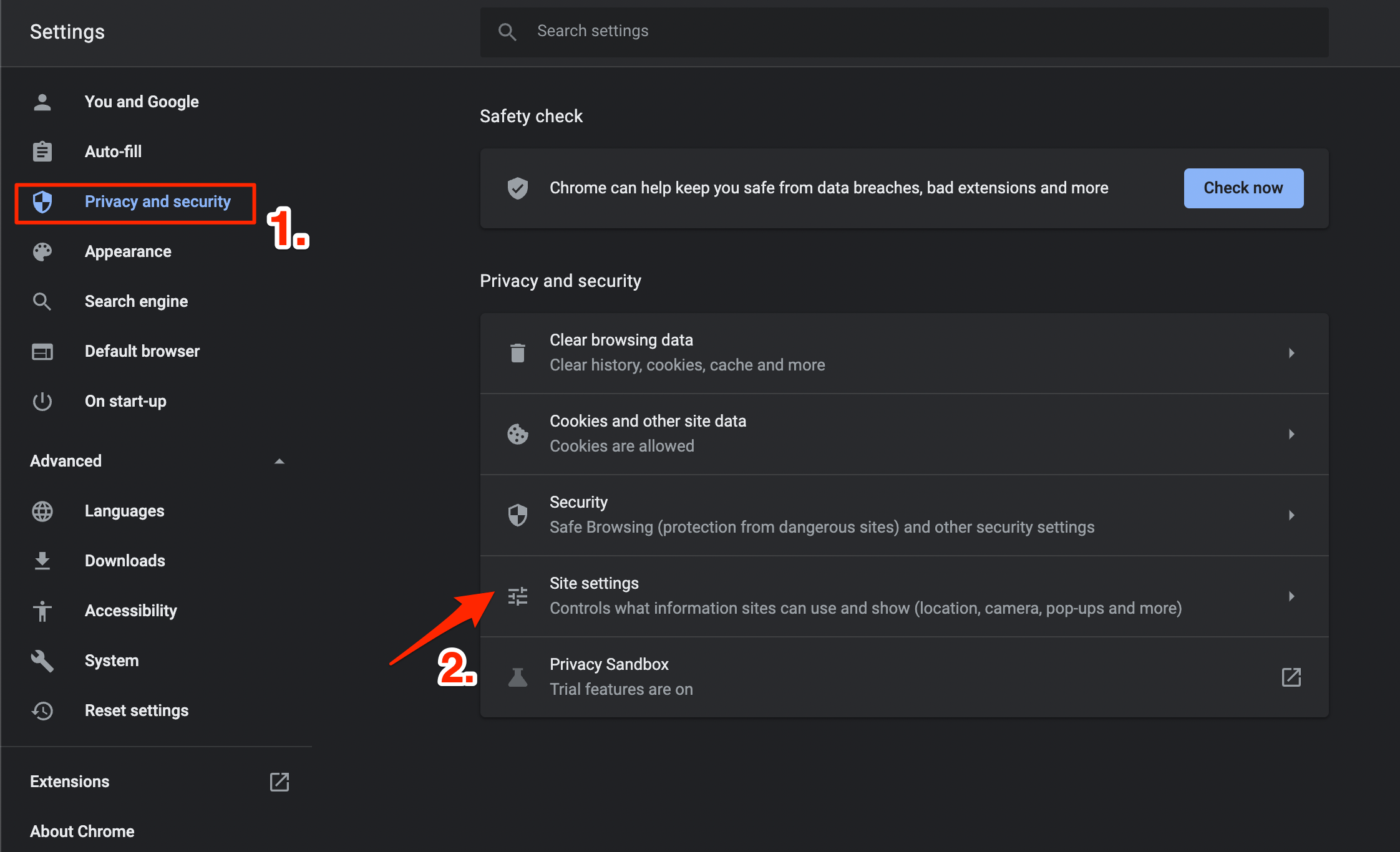Open Reset settings page

click(x=137, y=710)
